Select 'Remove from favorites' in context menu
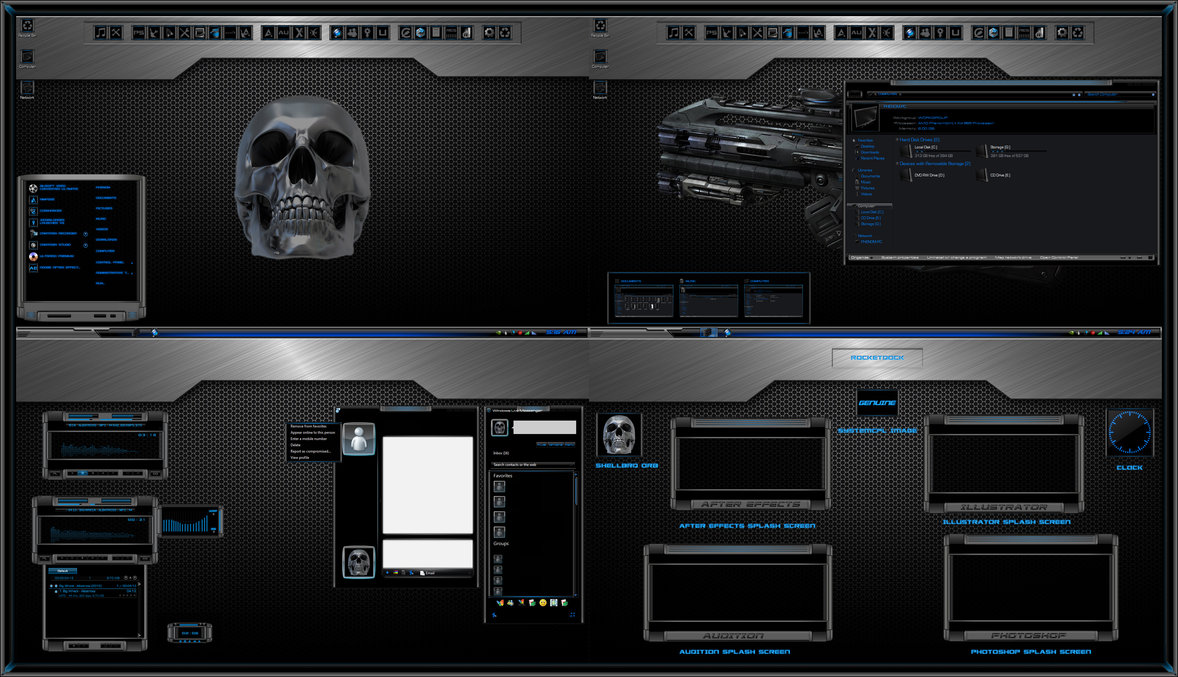 (x=309, y=426)
